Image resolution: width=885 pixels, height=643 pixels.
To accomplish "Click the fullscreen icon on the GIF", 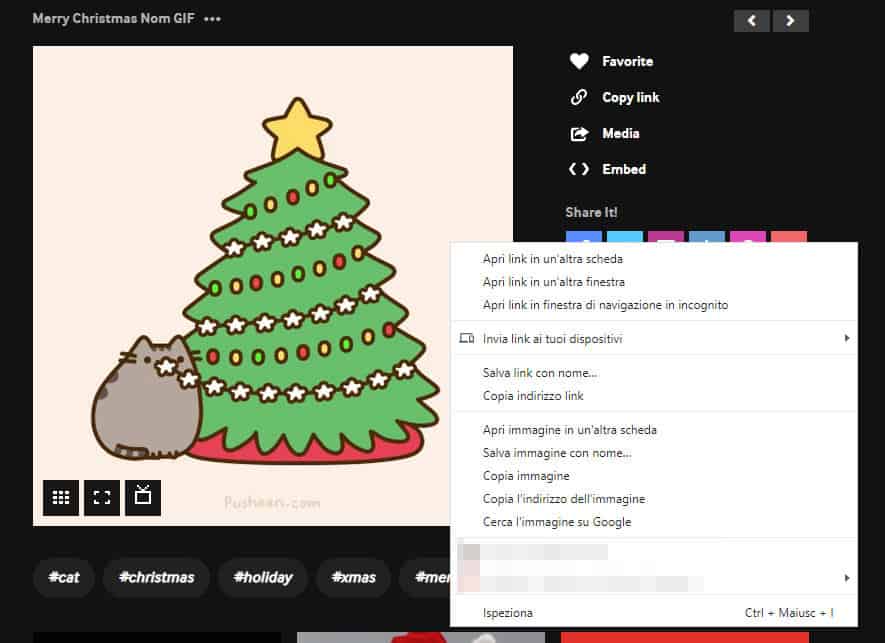I will 102,498.
